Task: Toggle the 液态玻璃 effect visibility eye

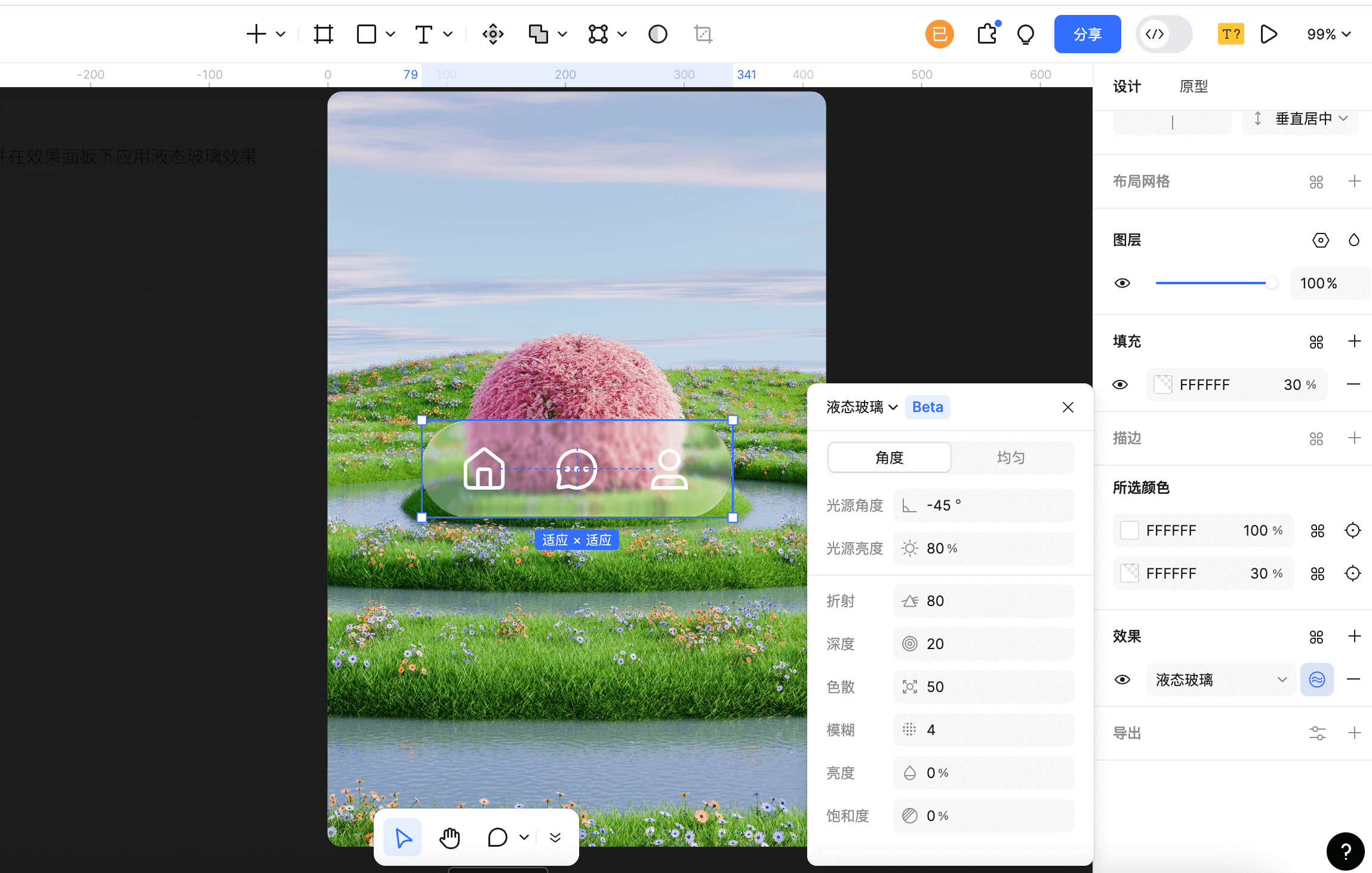Action: coord(1122,680)
